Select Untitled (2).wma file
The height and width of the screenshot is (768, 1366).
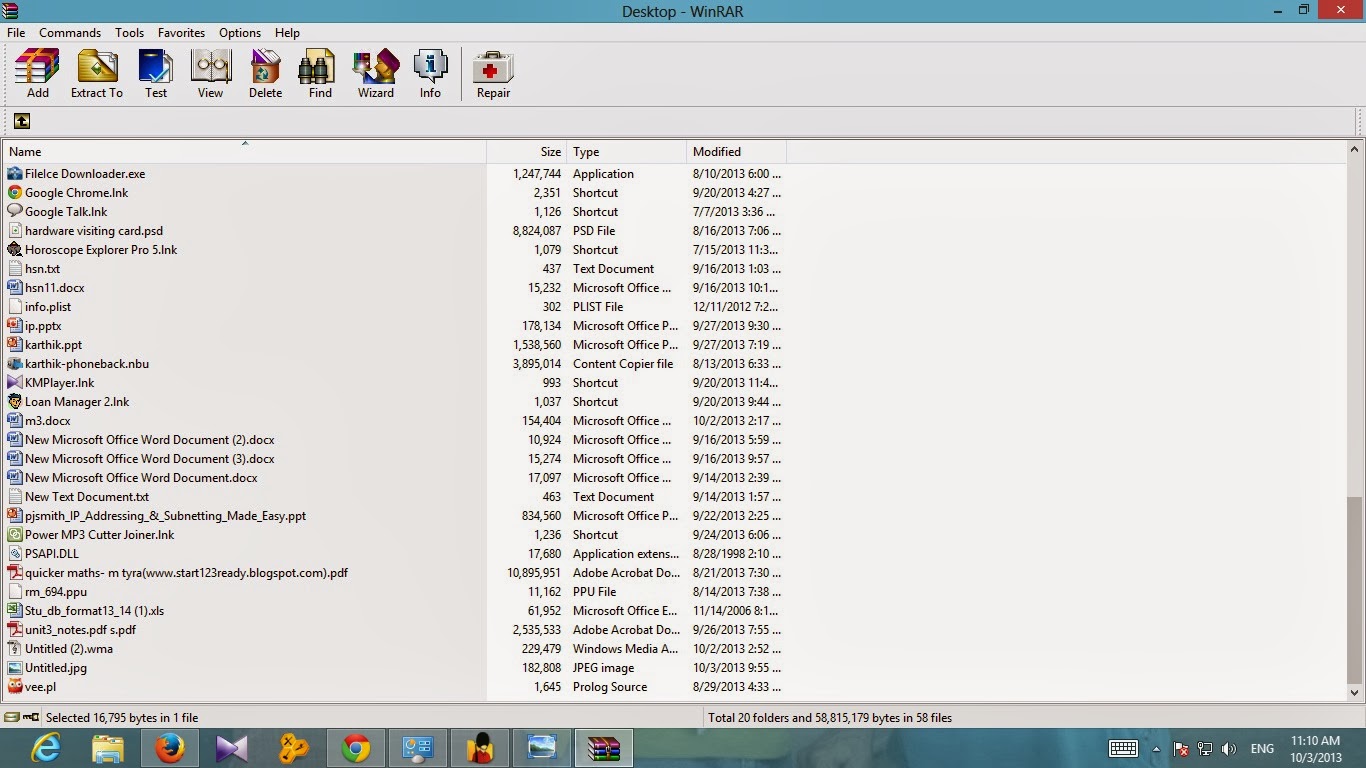coord(69,649)
